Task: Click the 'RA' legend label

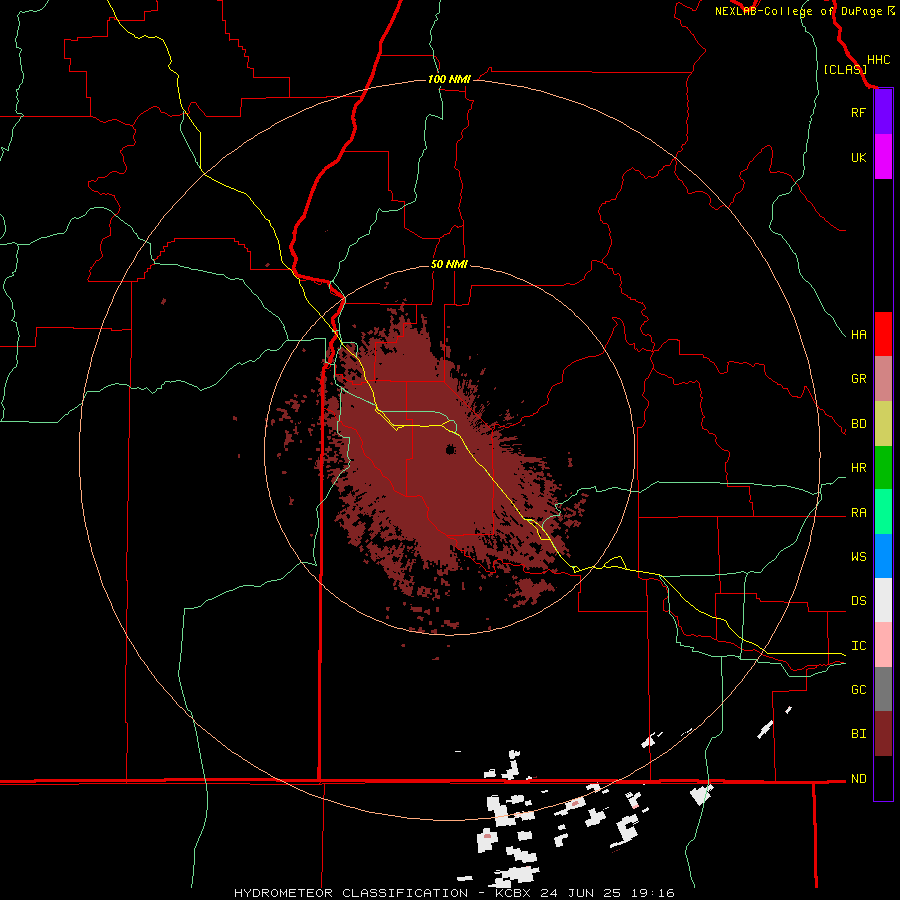Action: click(858, 513)
